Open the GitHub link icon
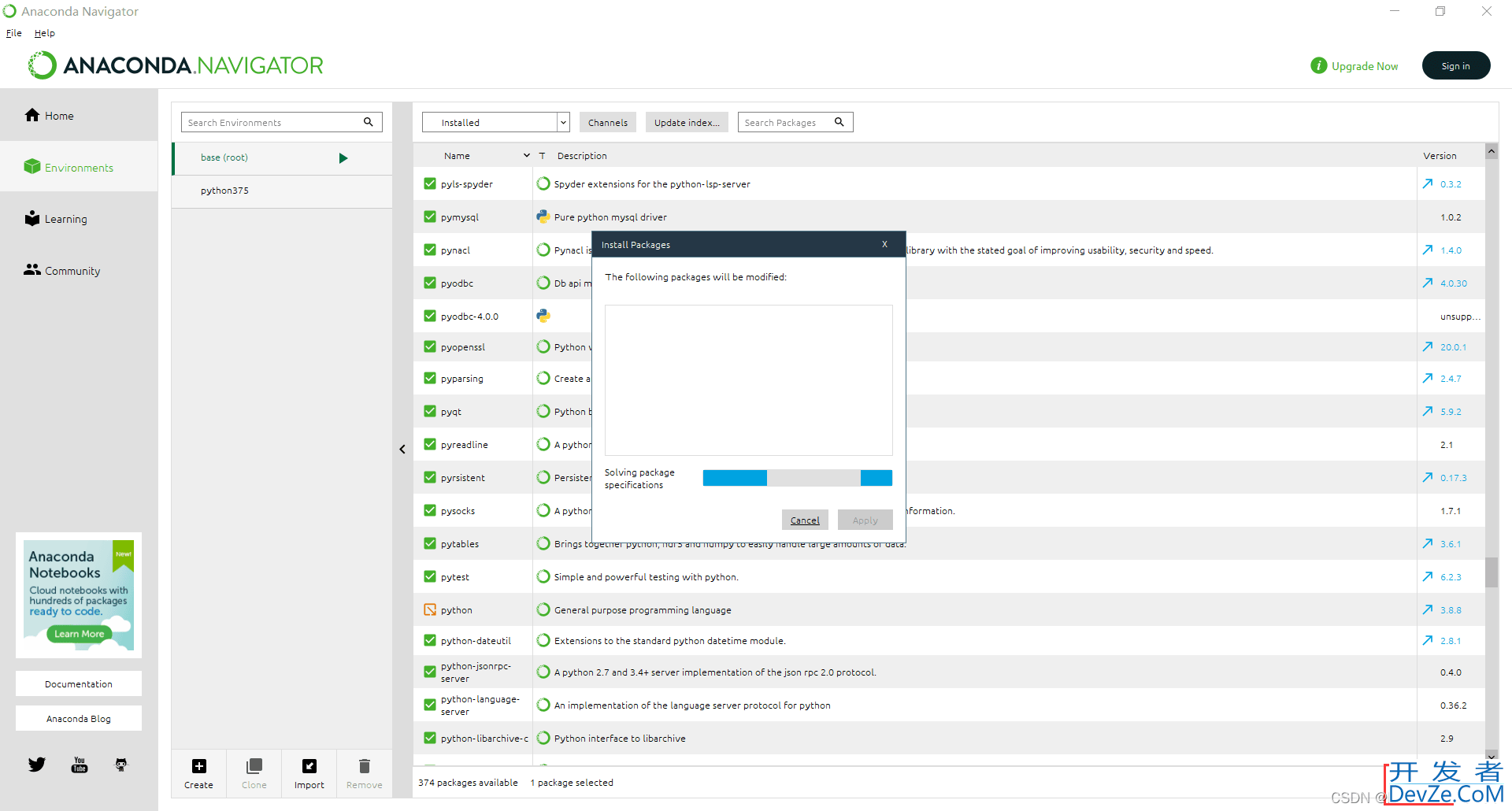This screenshot has height=811, width=1512. coord(121,765)
